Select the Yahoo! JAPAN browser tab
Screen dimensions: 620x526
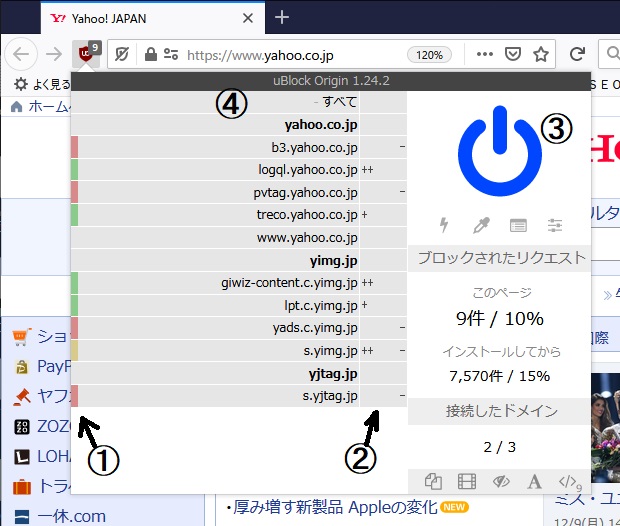tap(153, 18)
